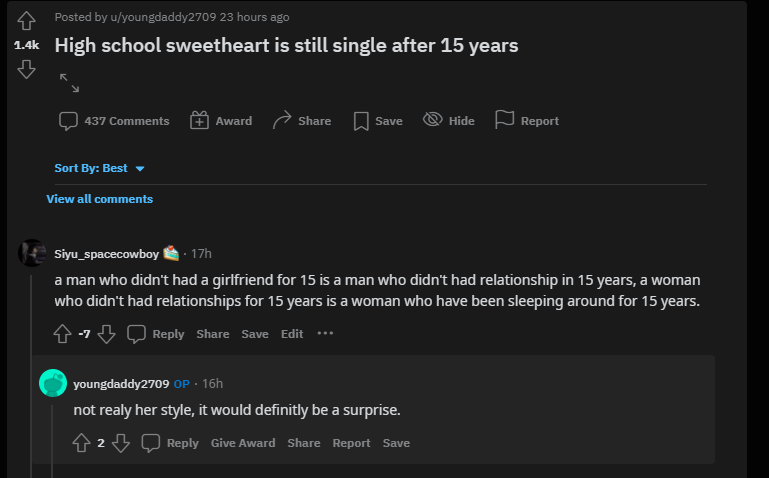
Task: Hide the post using crossed-eye icon
Action: [x=449, y=120]
